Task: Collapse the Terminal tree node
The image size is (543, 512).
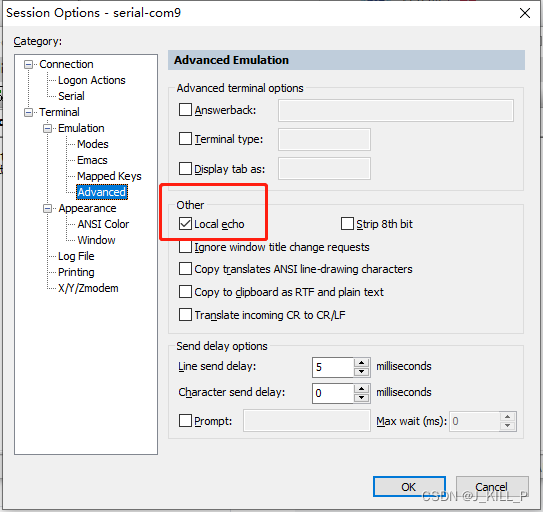Action: 28,112
